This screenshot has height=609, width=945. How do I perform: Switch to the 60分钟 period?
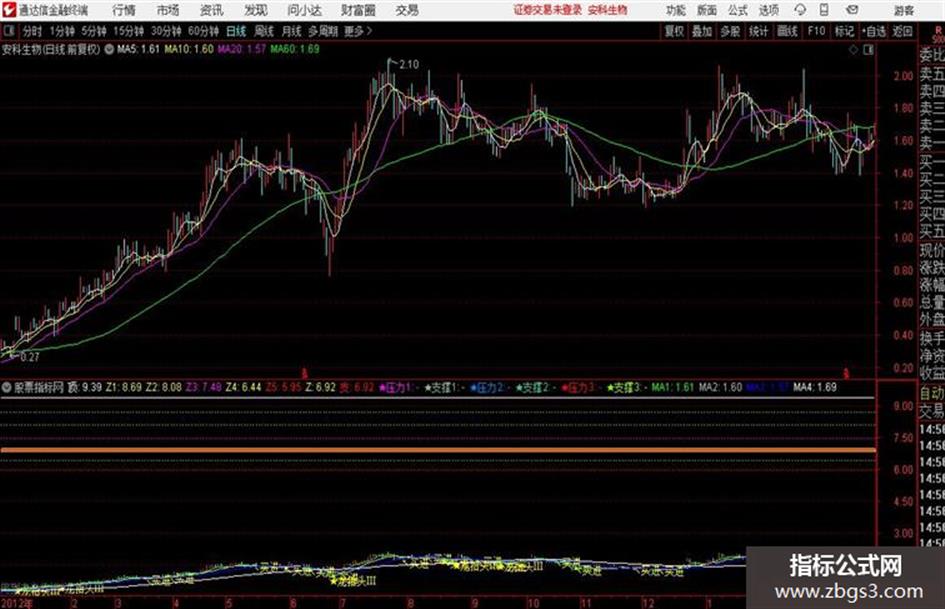click(203, 31)
